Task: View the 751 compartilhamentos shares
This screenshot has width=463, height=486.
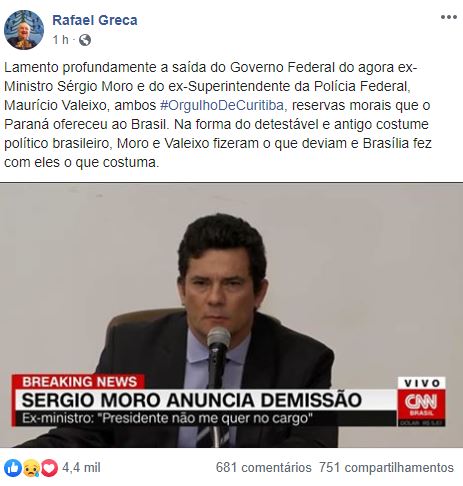Action: (386, 468)
